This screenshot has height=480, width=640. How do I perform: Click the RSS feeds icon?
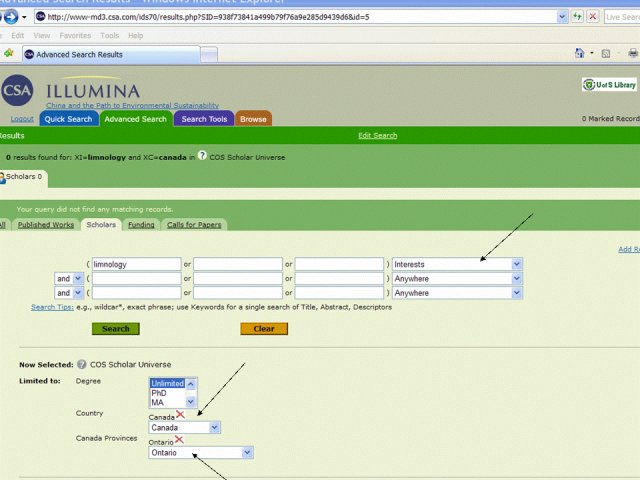(x=606, y=53)
